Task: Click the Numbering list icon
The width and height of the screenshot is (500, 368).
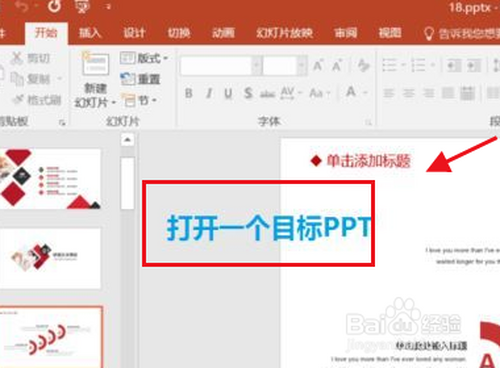Action: tap(418, 65)
